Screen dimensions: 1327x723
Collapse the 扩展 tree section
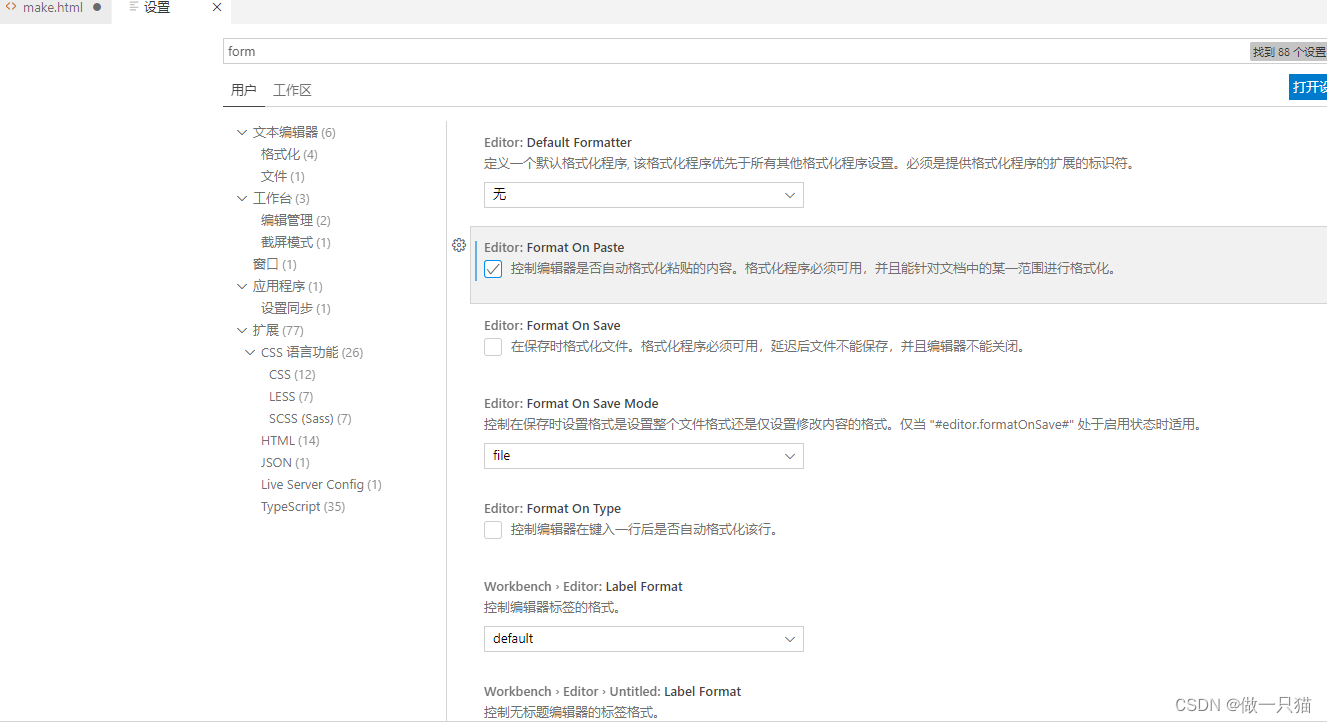coord(241,330)
